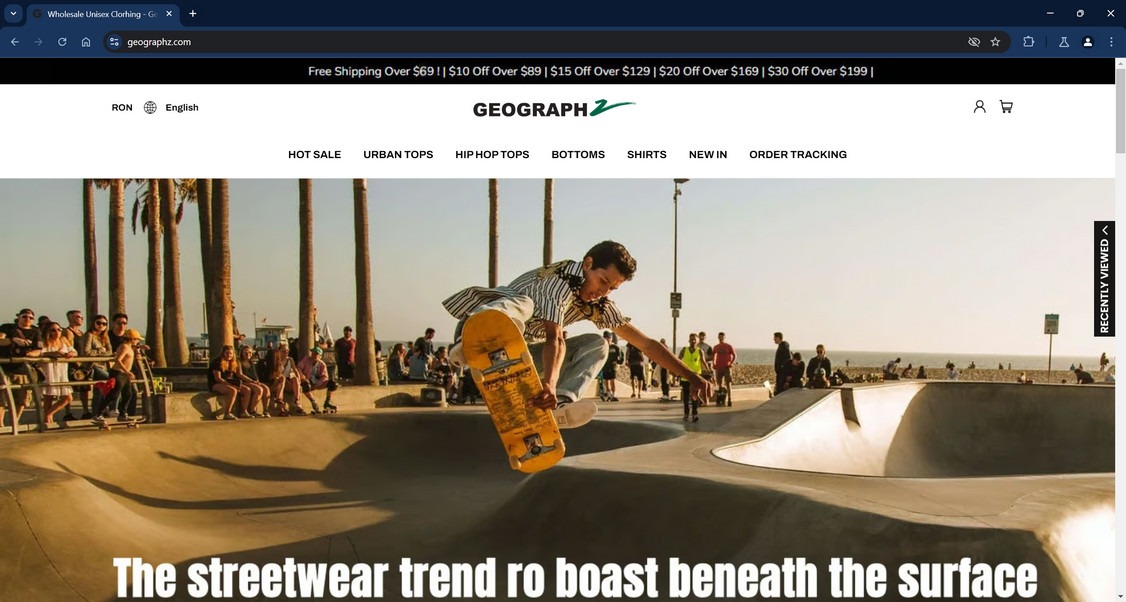The image size is (1126, 602).
Task: Go to browser home page
Action: [x=86, y=42]
